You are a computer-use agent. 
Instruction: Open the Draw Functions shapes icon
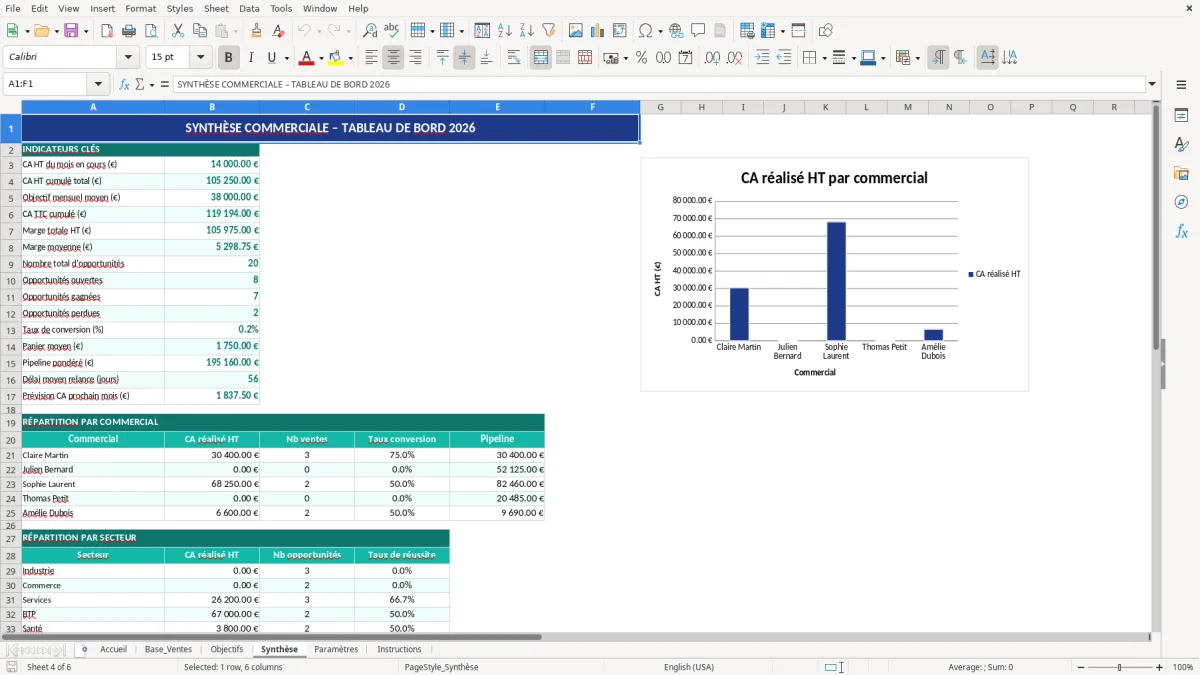point(826,31)
